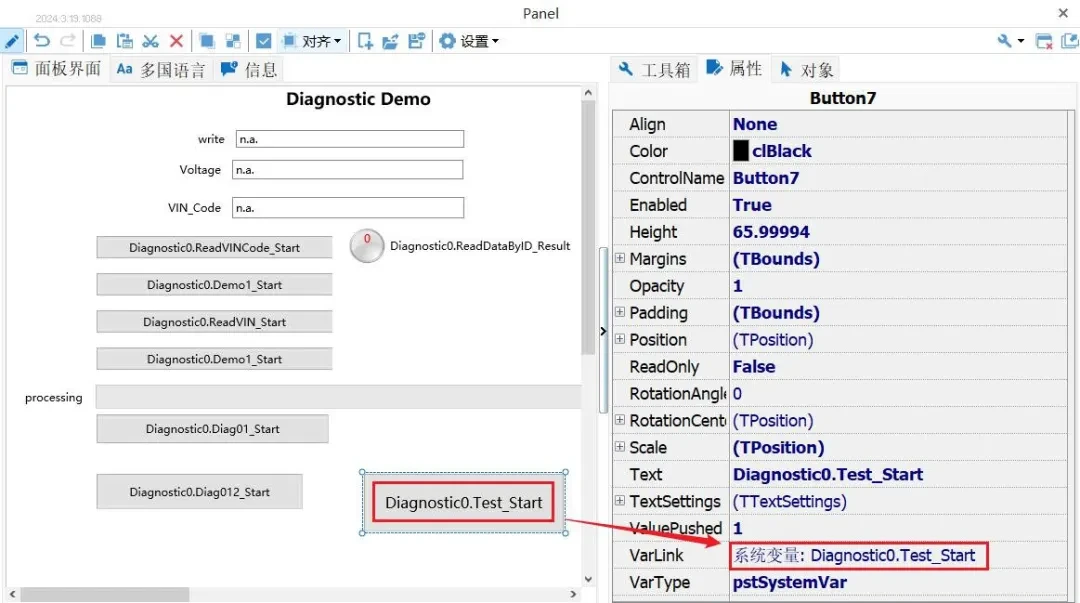
Task: Click the Opacity value 1
Action: click(738, 285)
